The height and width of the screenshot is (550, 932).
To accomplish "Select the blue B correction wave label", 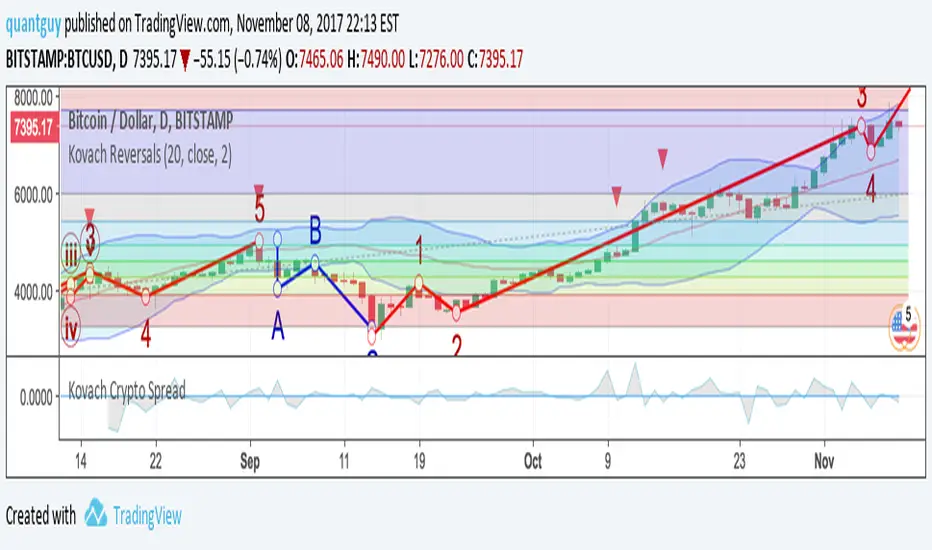I will pos(315,230).
